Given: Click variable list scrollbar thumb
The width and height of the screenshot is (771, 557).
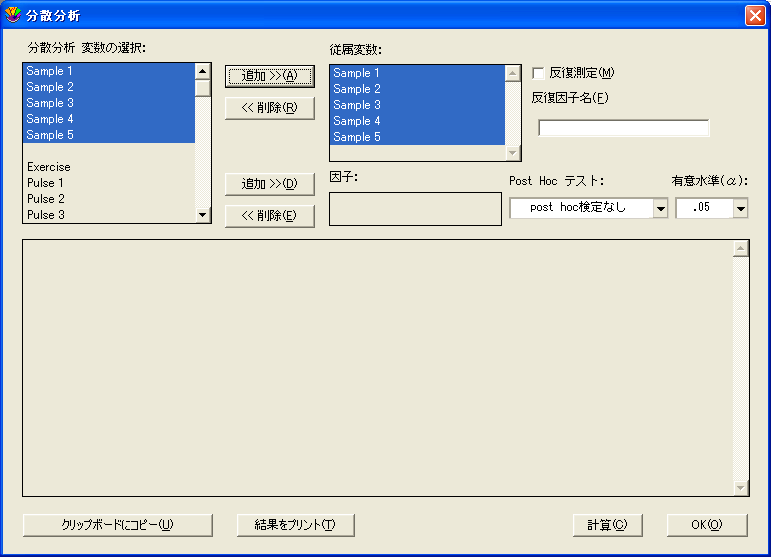Looking at the screenshot, I should (x=203, y=88).
